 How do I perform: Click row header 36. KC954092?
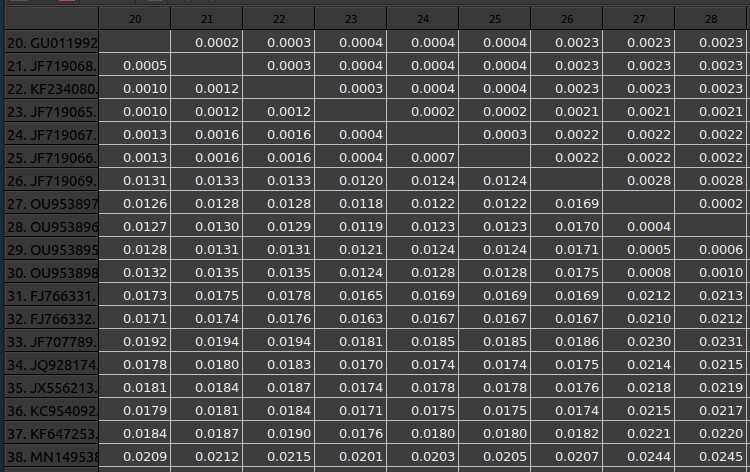52,410
